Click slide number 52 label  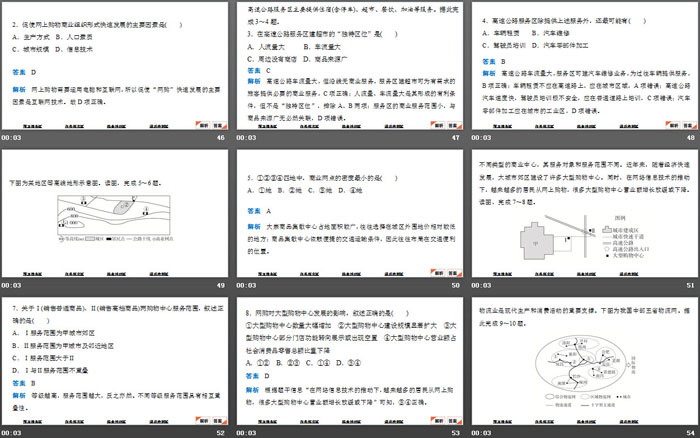(x=221, y=433)
